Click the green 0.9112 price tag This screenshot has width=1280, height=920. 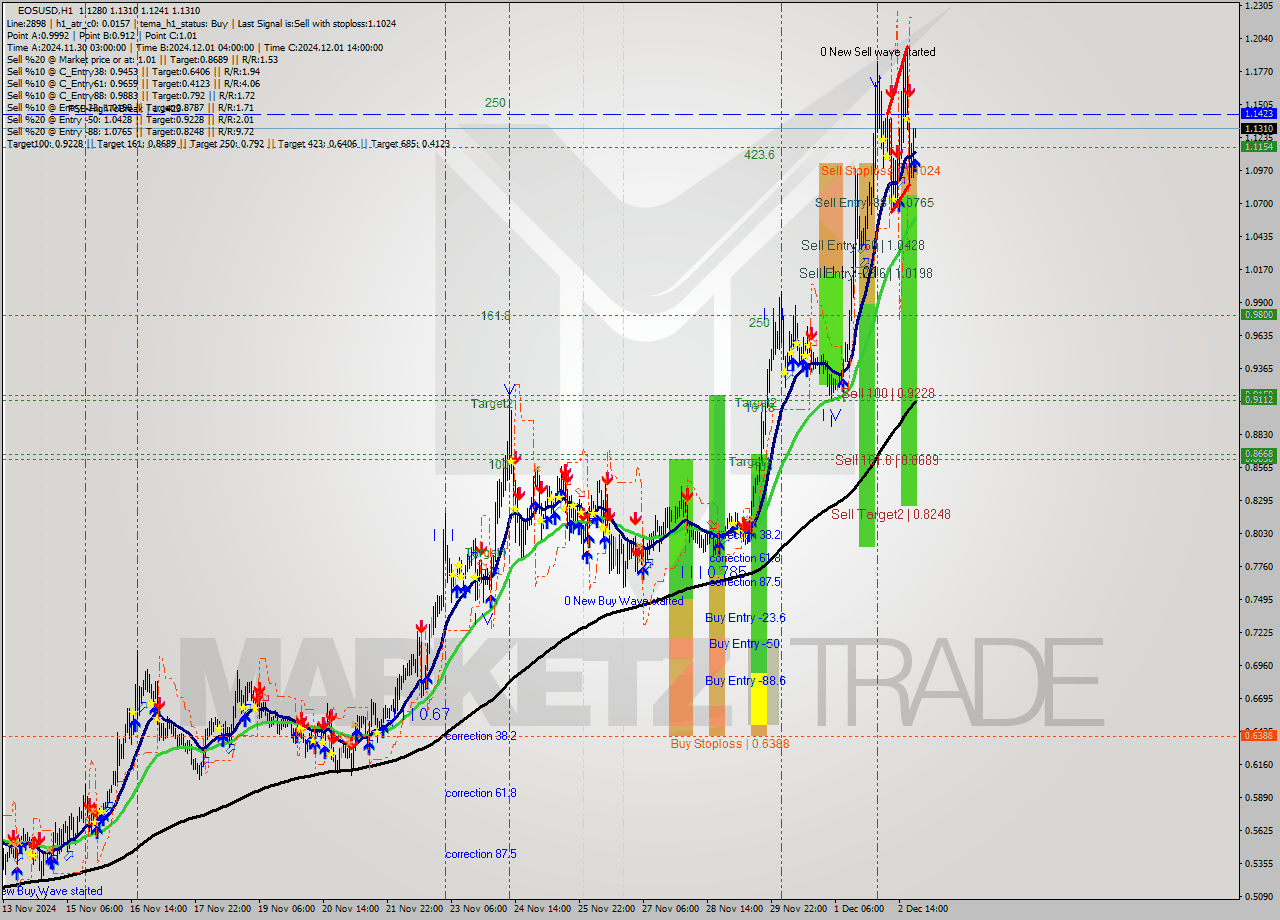pos(1258,399)
